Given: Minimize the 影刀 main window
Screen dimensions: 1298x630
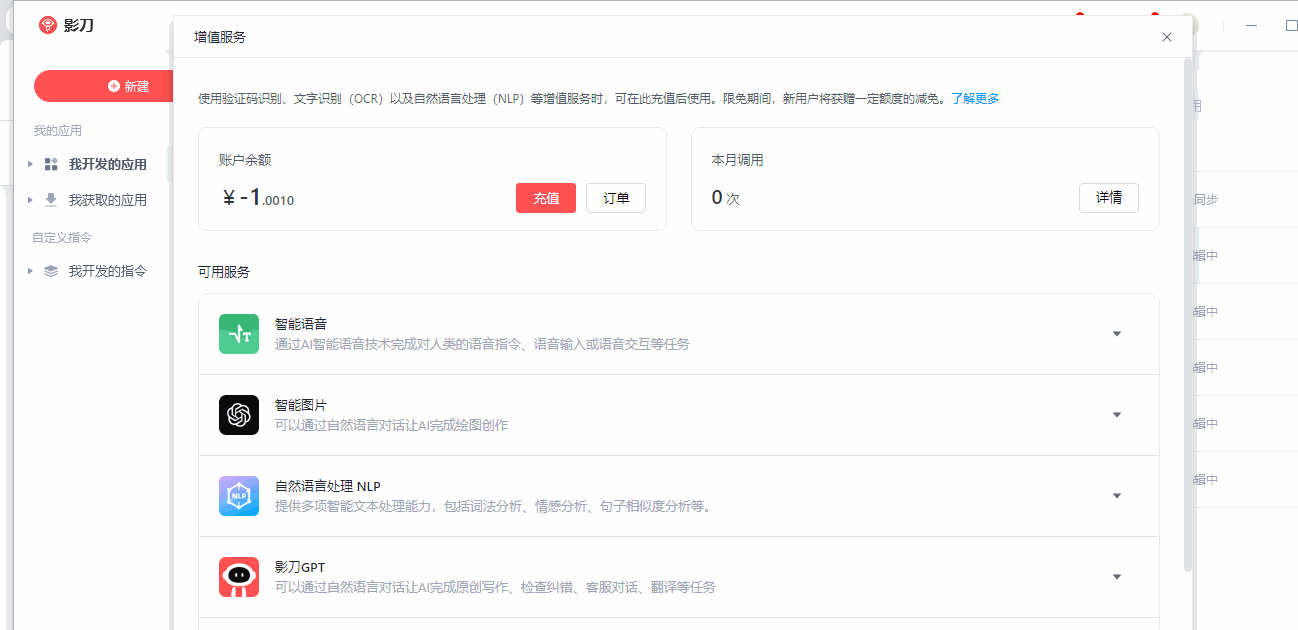Looking at the screenshot, I should click(1251, 26).
